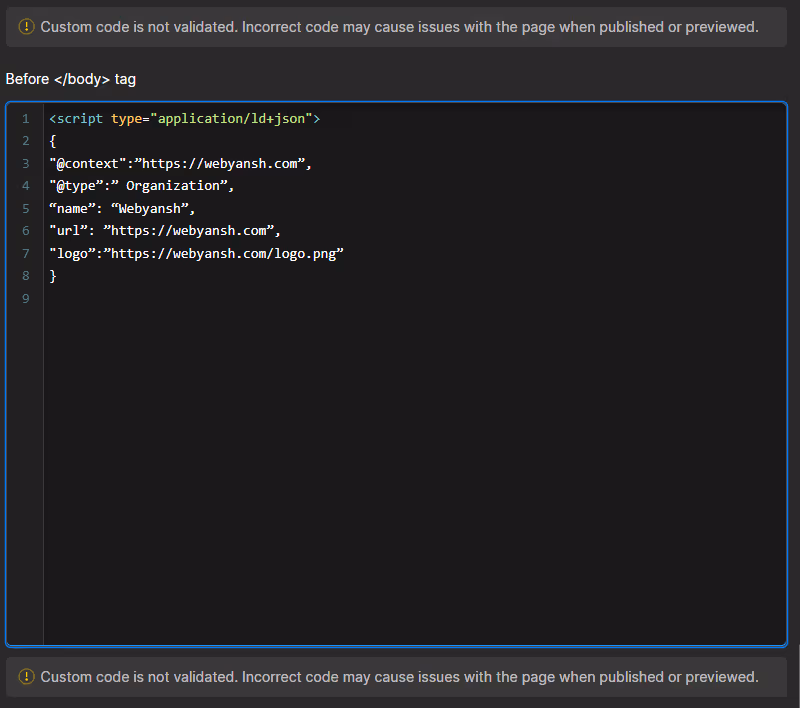
Task: Click the warning icon in the bottom banner
Action: tap(26, 677)
